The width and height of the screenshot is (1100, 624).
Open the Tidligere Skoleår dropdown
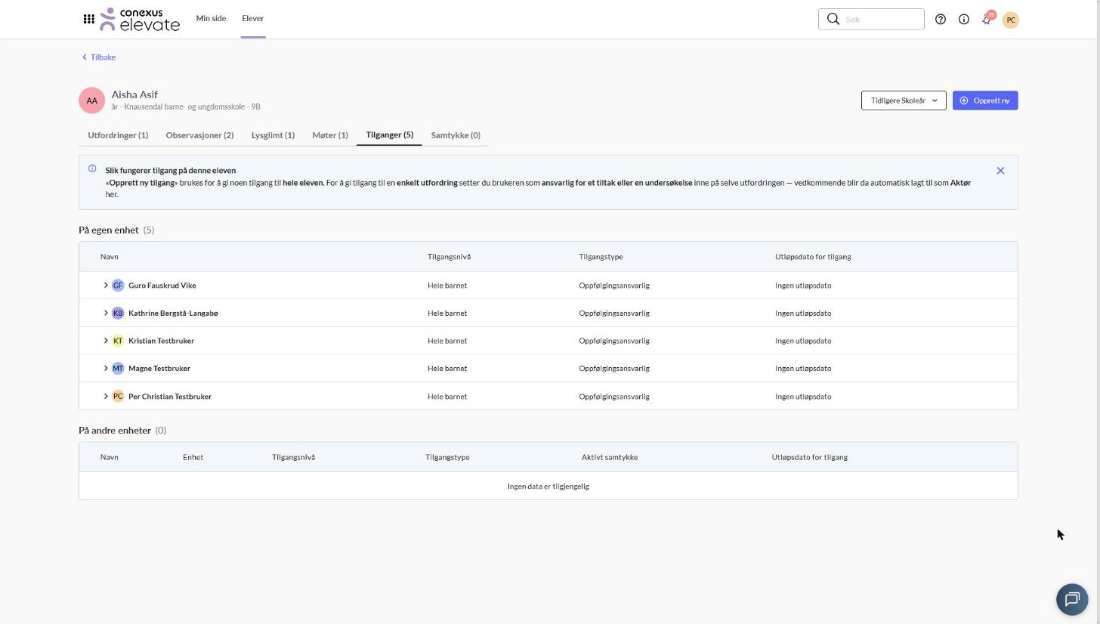(x=904, y=100)
